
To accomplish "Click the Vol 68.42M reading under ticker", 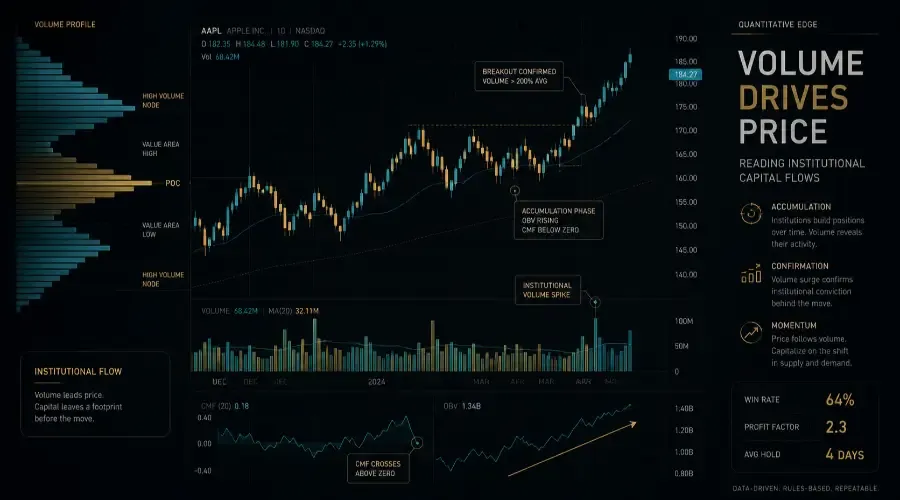I will (220, 57).
